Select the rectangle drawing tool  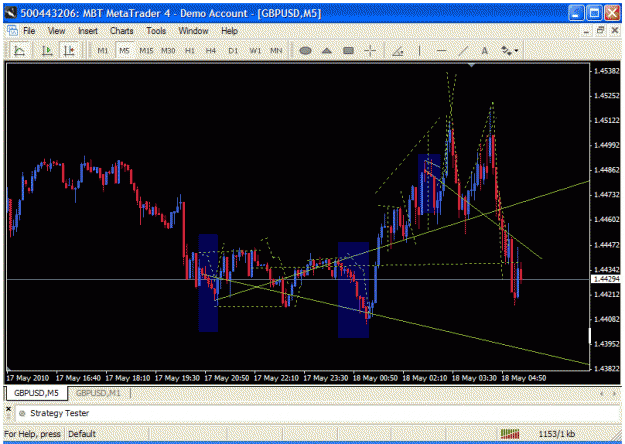point(348,51)
